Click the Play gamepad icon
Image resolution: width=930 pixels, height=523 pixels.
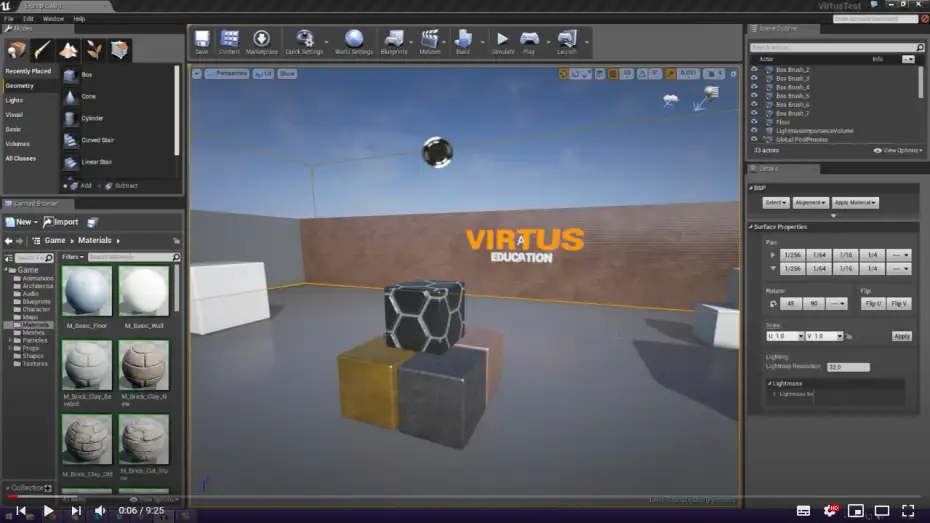[529, 42]
